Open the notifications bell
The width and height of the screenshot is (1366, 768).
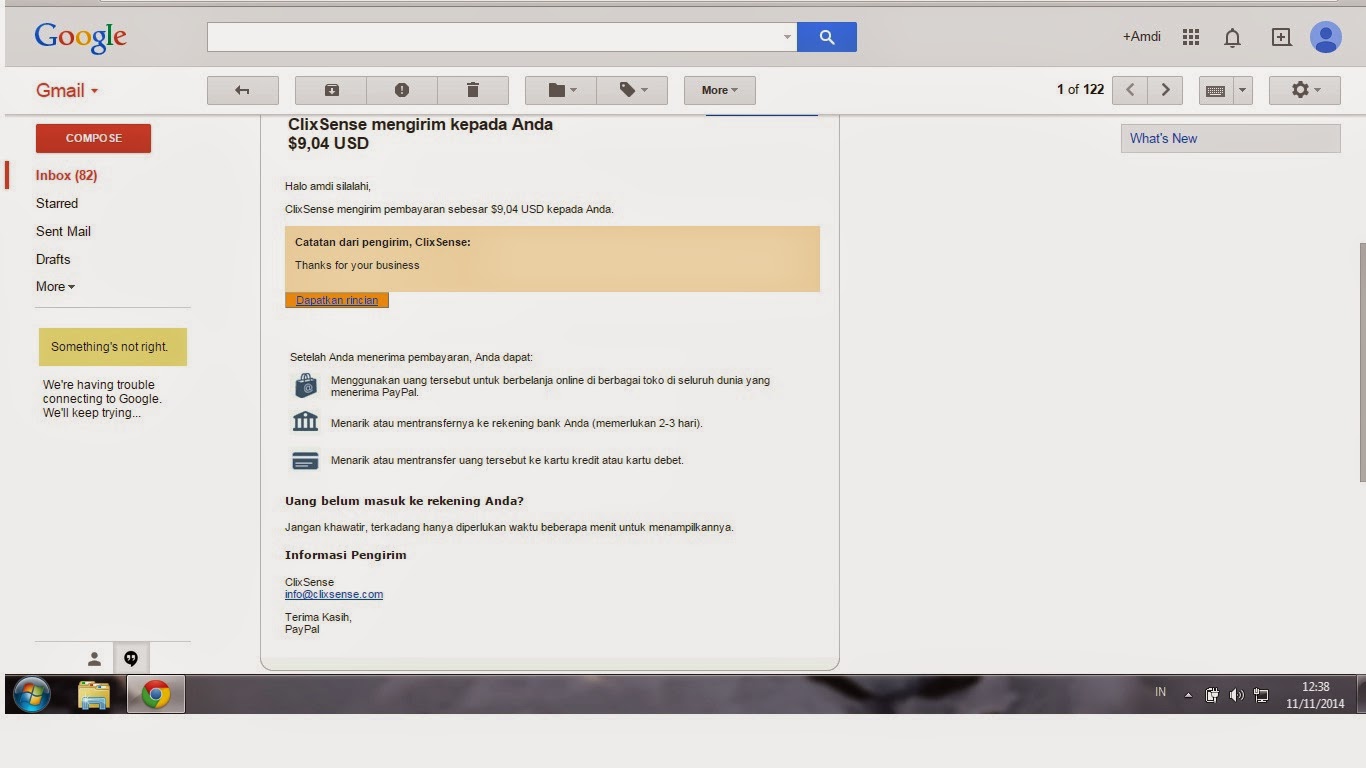1232,38
